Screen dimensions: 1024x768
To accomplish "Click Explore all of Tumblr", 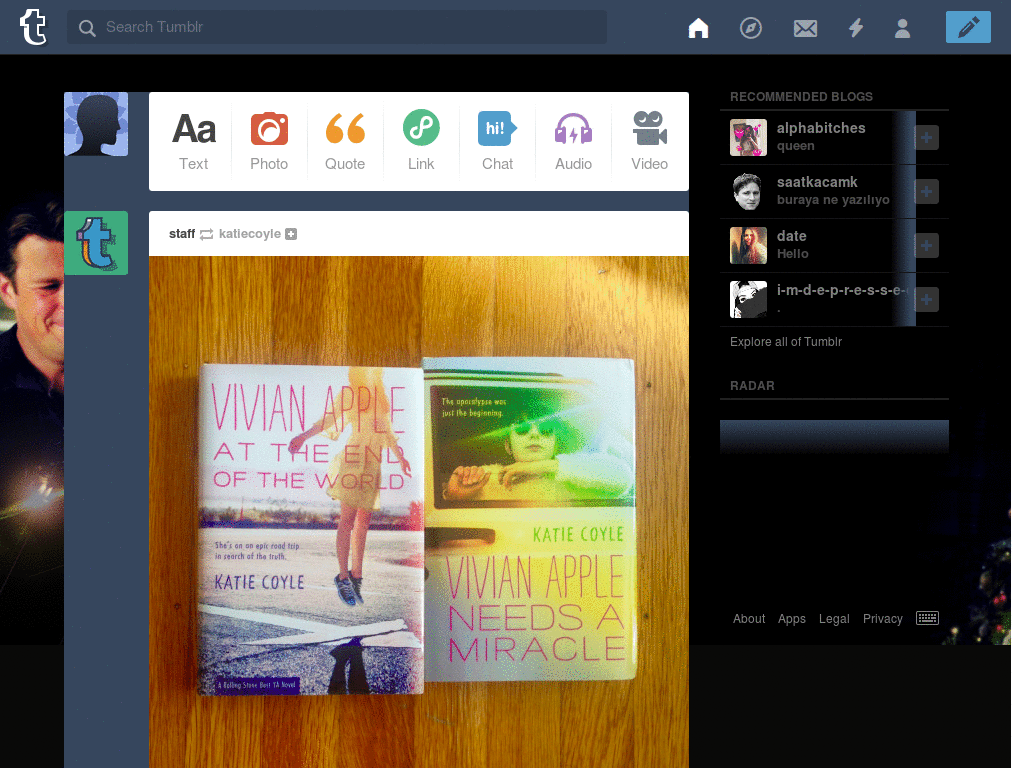I will click(786, 342).
